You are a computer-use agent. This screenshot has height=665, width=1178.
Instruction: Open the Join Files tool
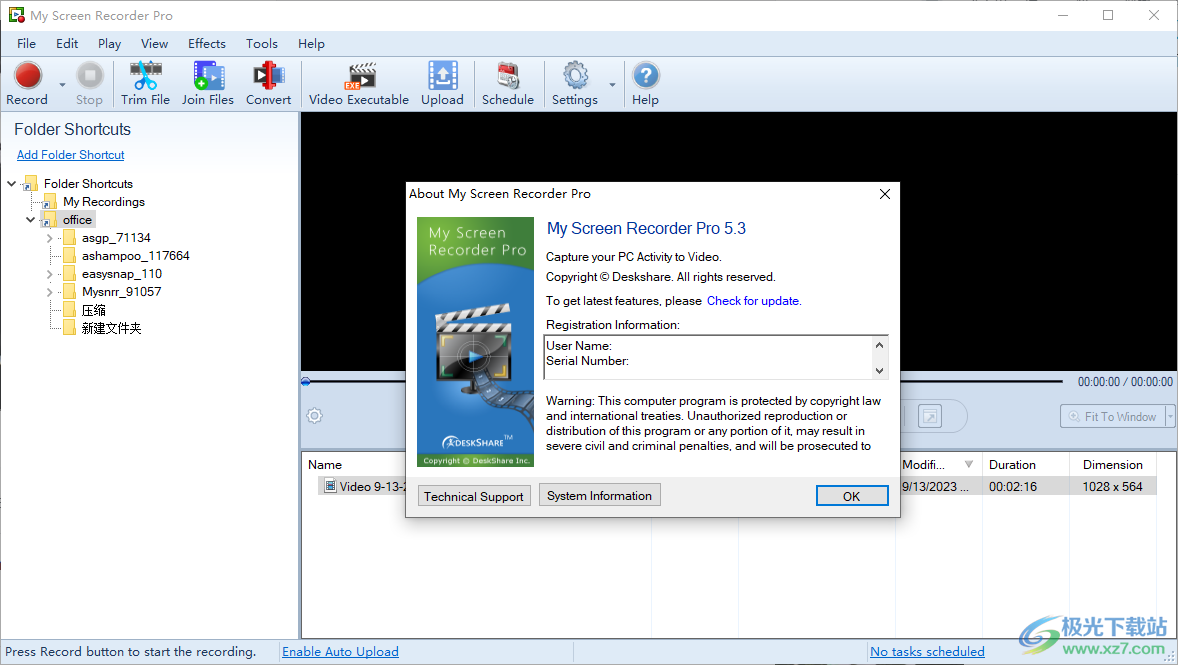tap(207, 83)
